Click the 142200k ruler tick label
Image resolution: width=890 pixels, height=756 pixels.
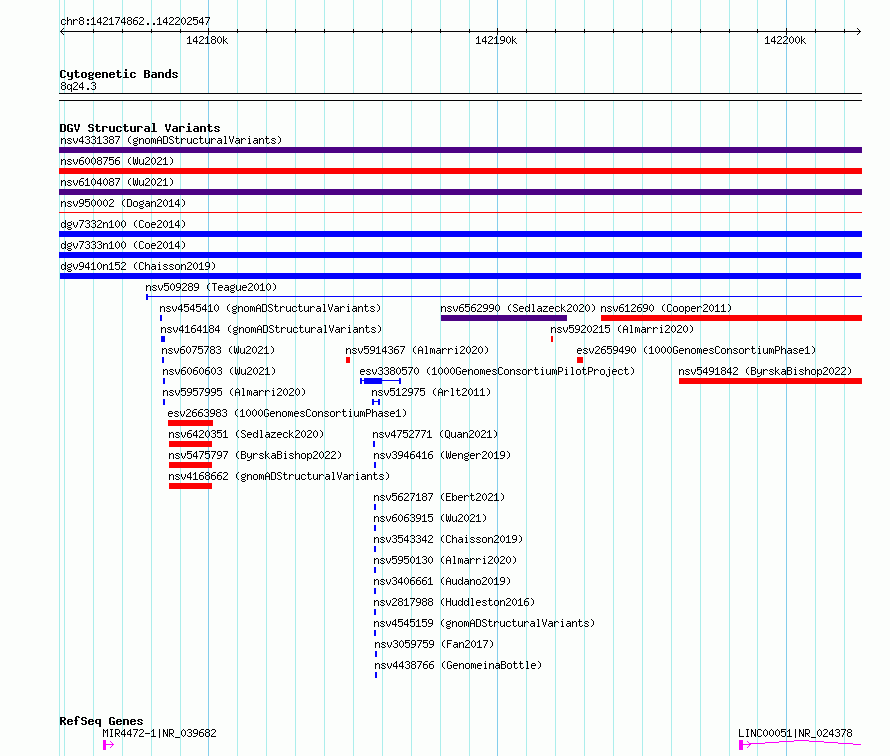point(785,40)
